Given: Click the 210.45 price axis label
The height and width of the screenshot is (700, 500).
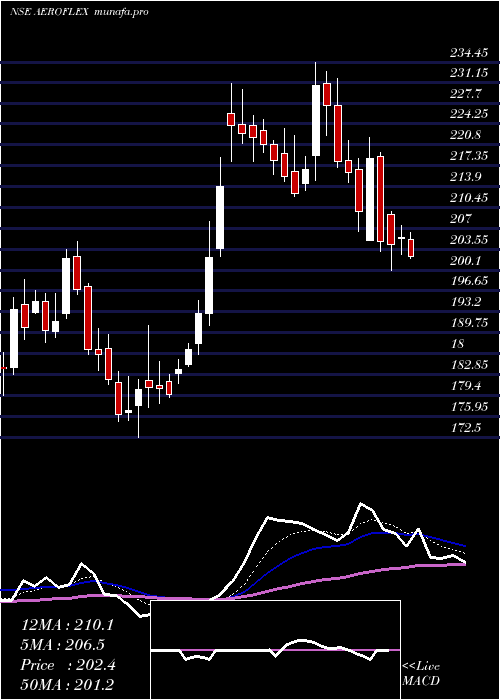Looking at the screenshot, I should 469,197.
